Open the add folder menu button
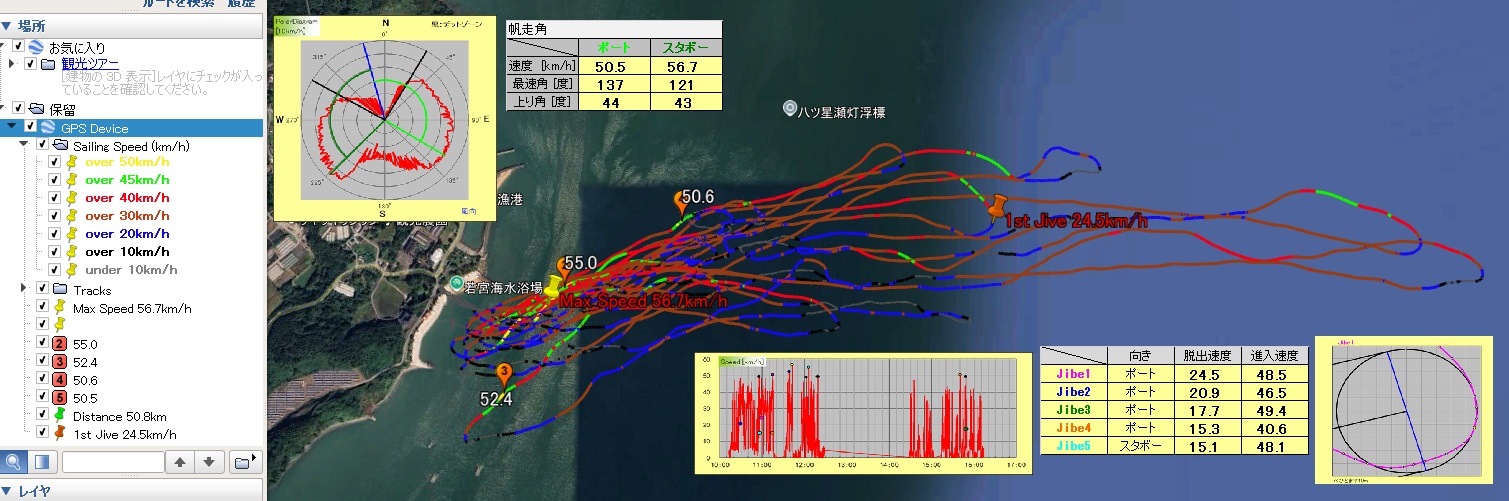The image size is (1509, 501). coord(243,462)
